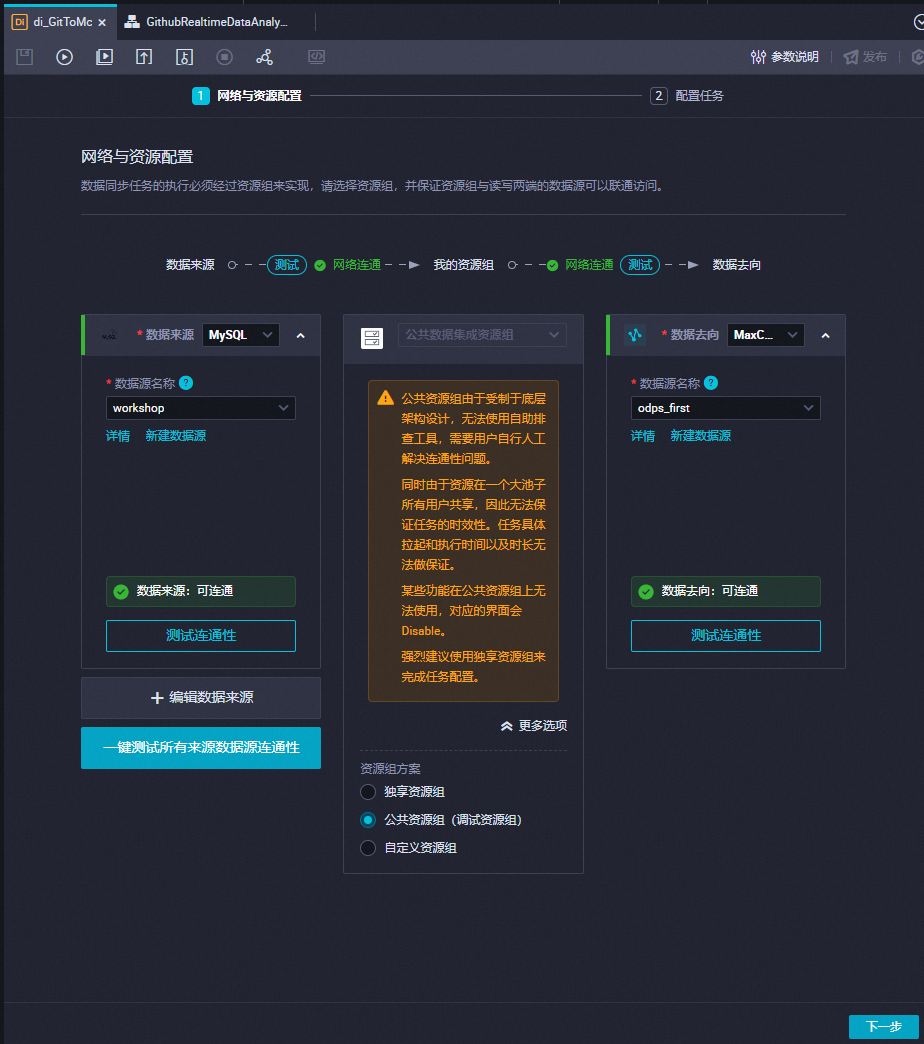This screenshot has height=1044, width=924.
Task: Open the MySQL source type dropdown
Action: pyautogui.click(x=241, y=335)
